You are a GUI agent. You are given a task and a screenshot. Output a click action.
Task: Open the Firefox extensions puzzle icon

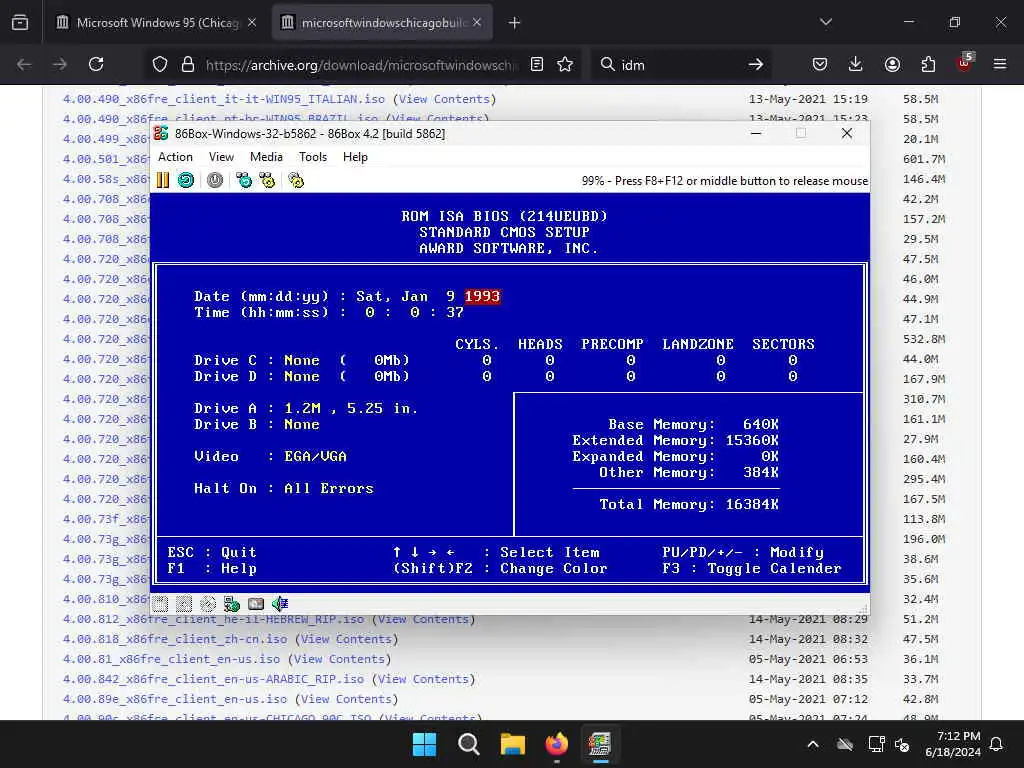point(928,64)
